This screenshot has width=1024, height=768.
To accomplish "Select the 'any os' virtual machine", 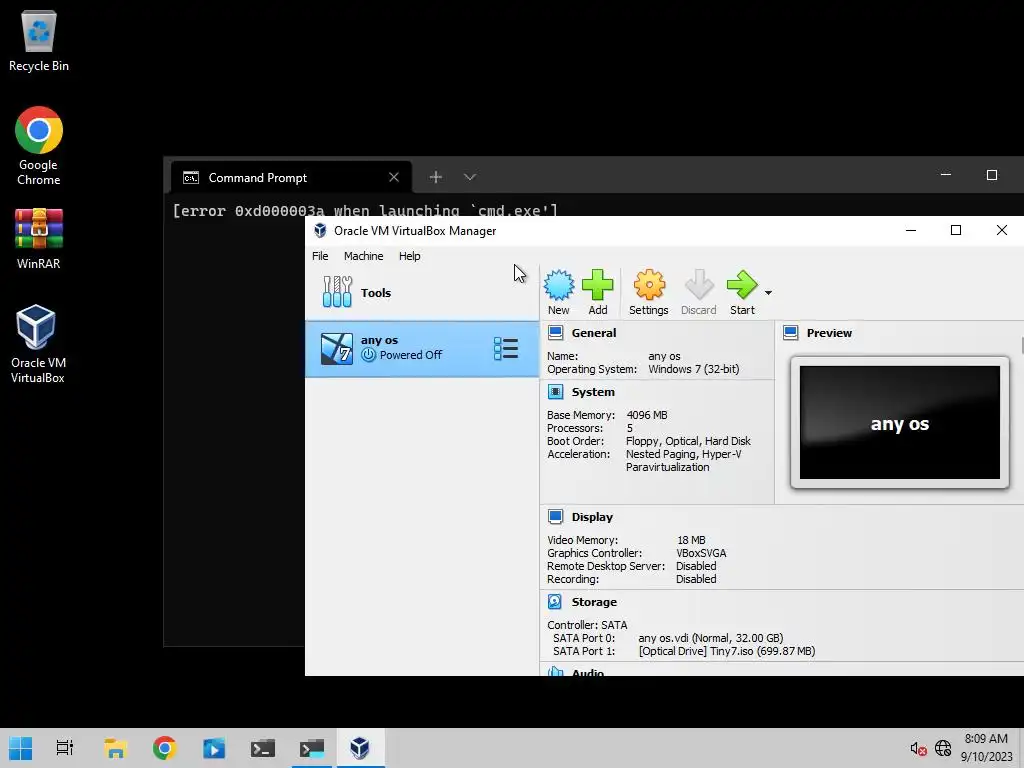I will 422,349.
